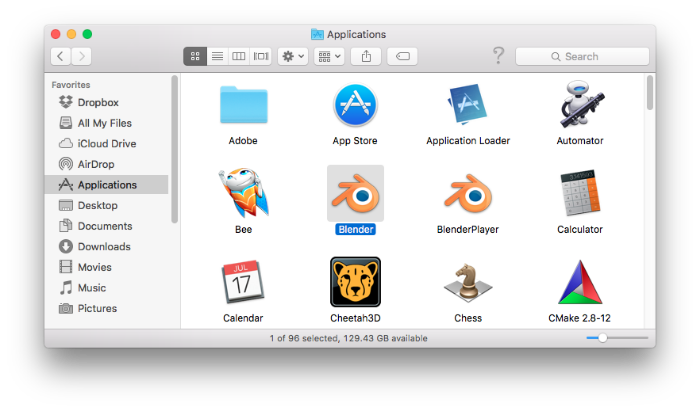The height and width of the screenshot is (411, 700).
Task: Go back with the left arrow button
Action: point(61,56)
